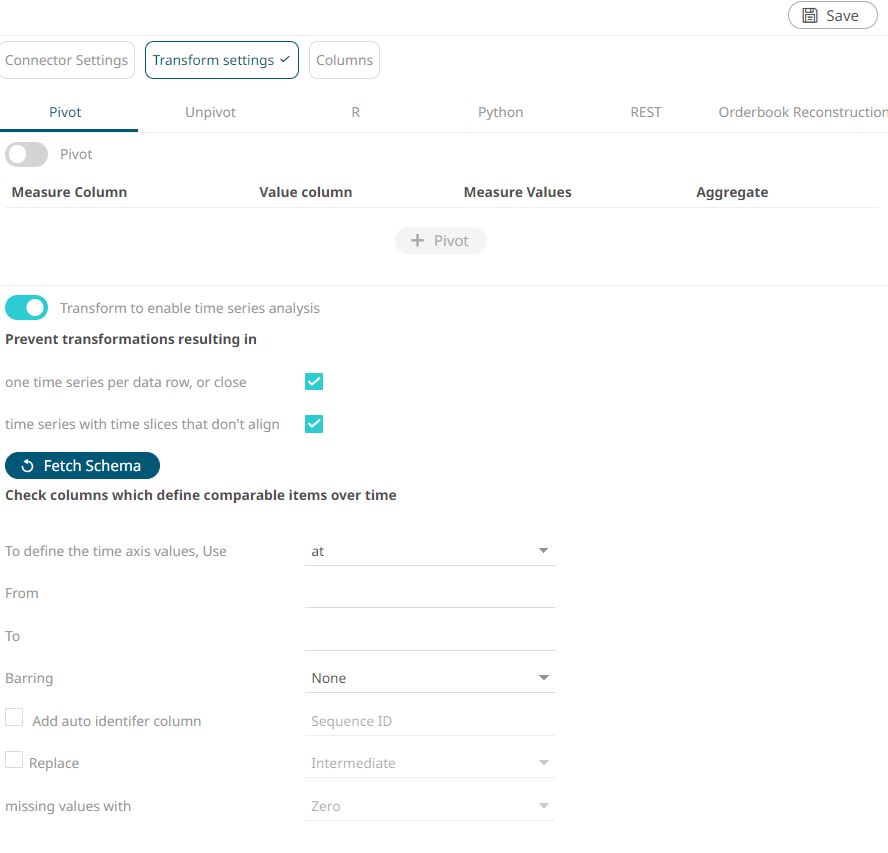Expand the time axis values dropdown

429,551
